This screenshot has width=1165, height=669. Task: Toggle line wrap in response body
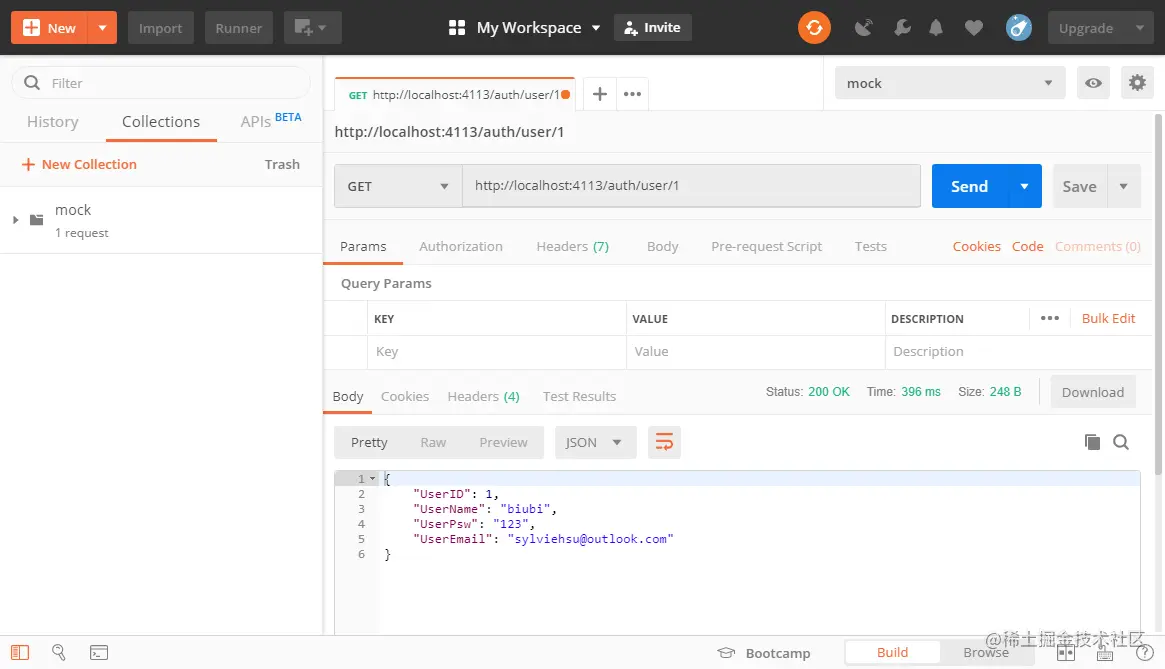[x=664, y=442]
